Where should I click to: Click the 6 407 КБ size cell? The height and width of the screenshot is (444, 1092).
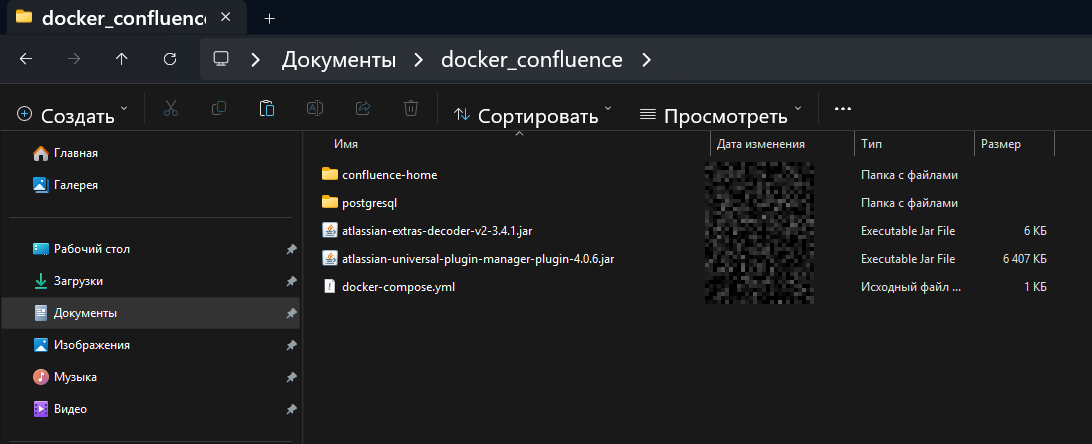[x=1024, y=259]
